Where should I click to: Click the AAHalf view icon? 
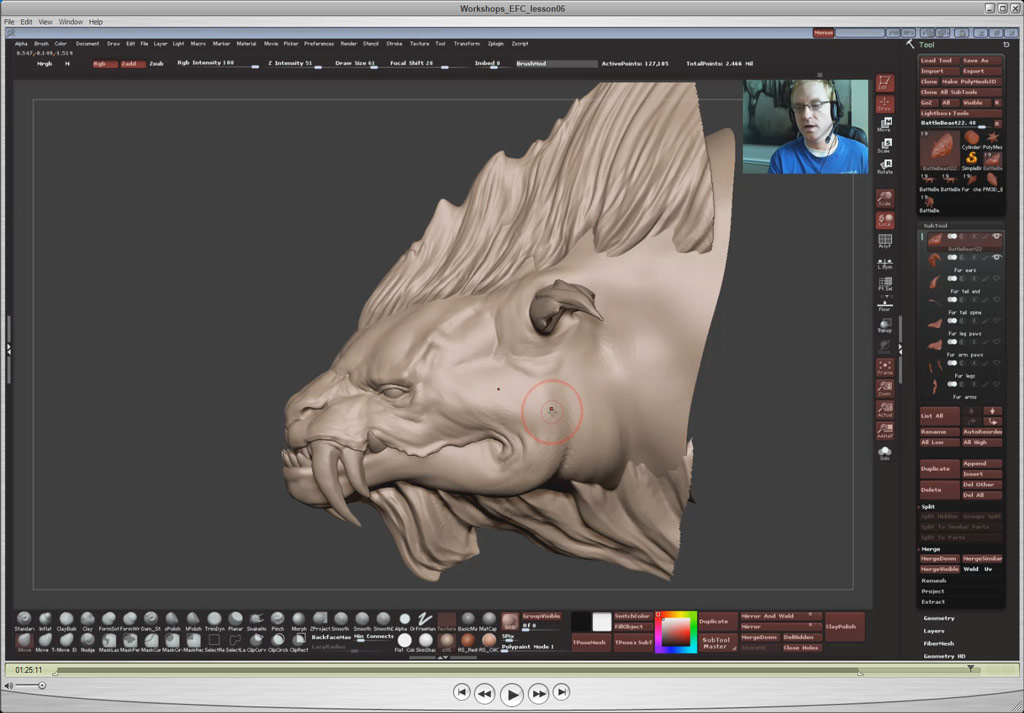click(x=884, y=430)
